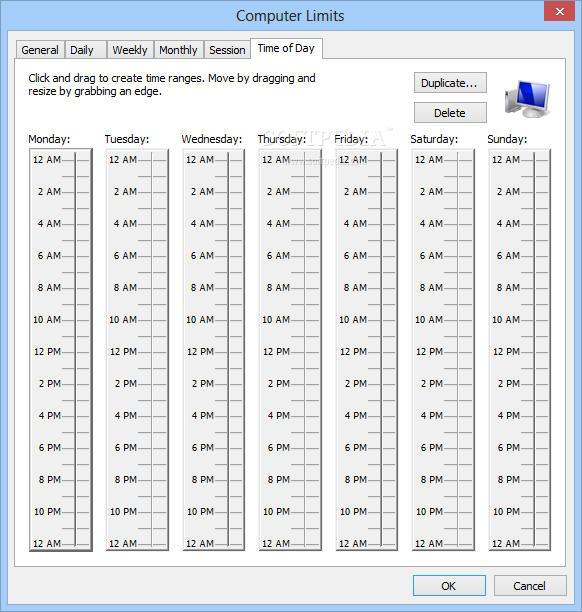Viewport: 582px width, 612px height.
Task: Click the Wednesday: column label
Action: pos(212,139)
